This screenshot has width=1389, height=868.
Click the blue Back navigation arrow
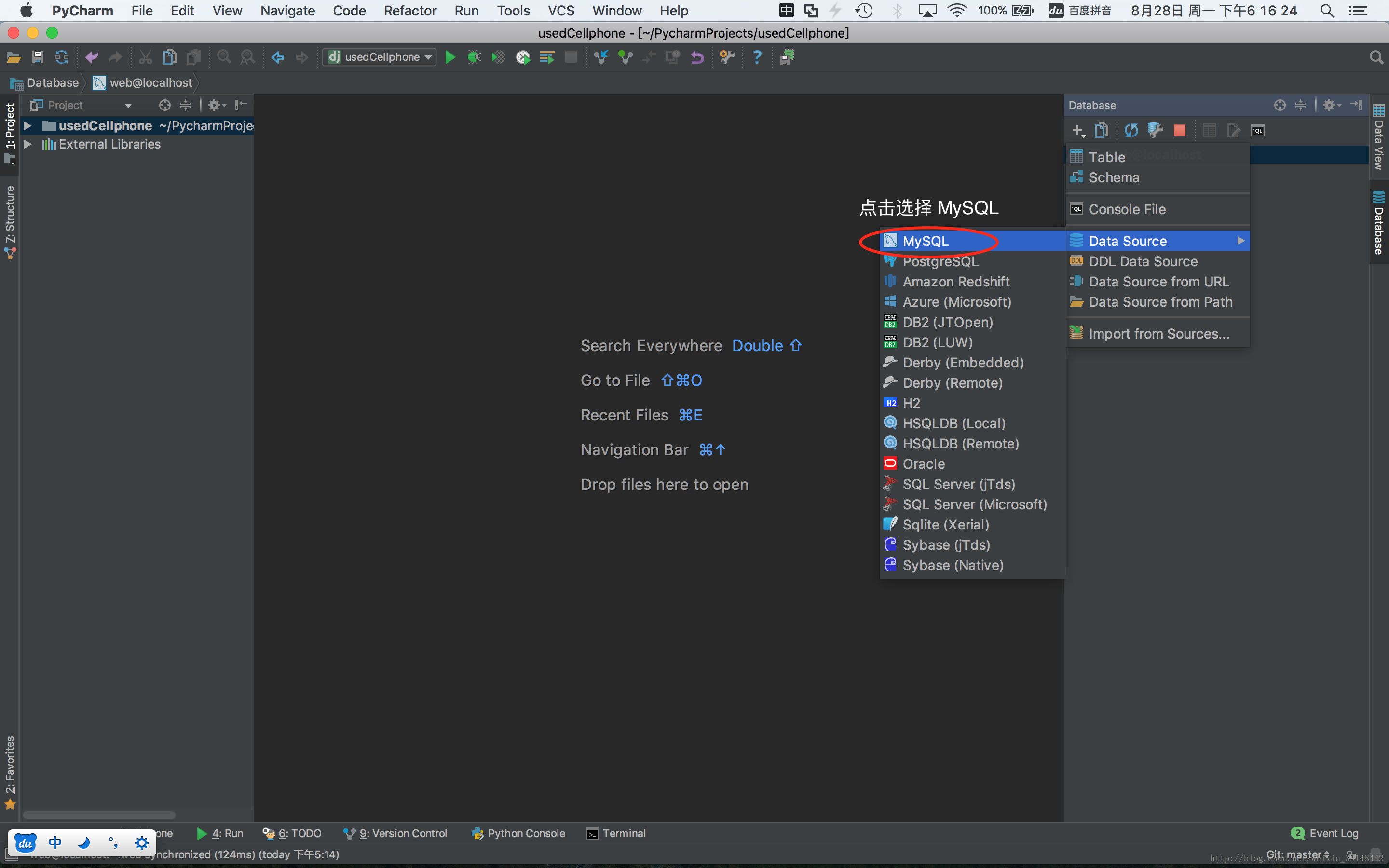(x=278, y=57)
